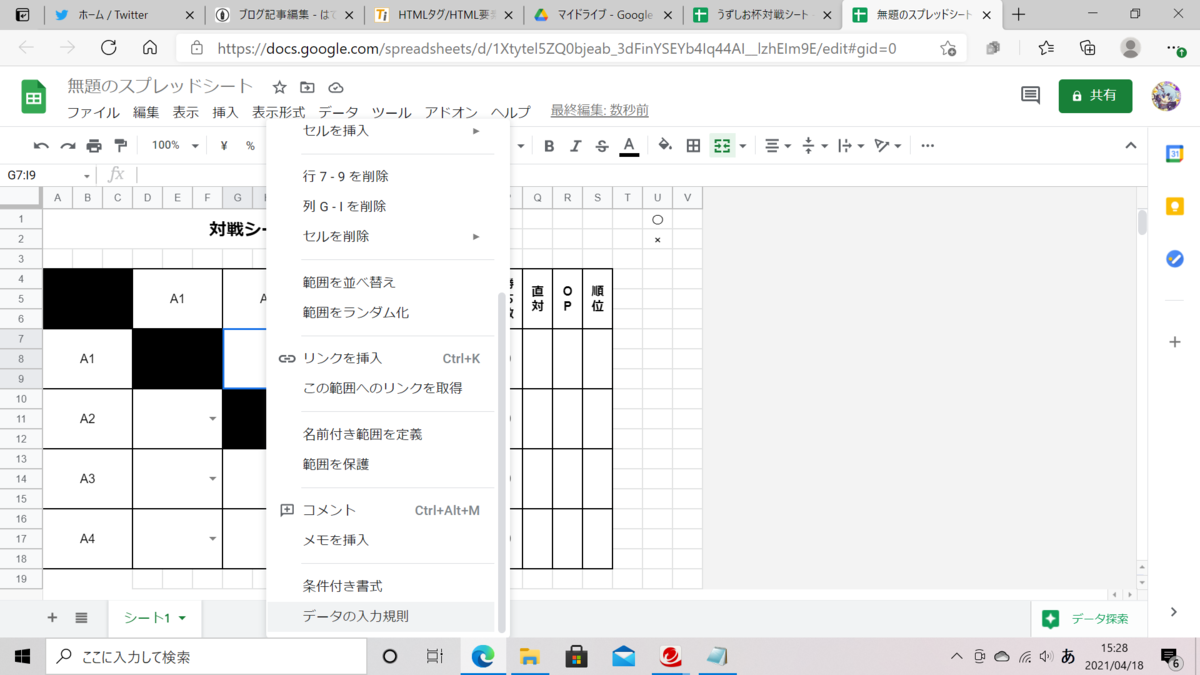This screenshot has height=675, width=1200.
Task: Toggle bold formatting
Action: click(x=548, y=145)
